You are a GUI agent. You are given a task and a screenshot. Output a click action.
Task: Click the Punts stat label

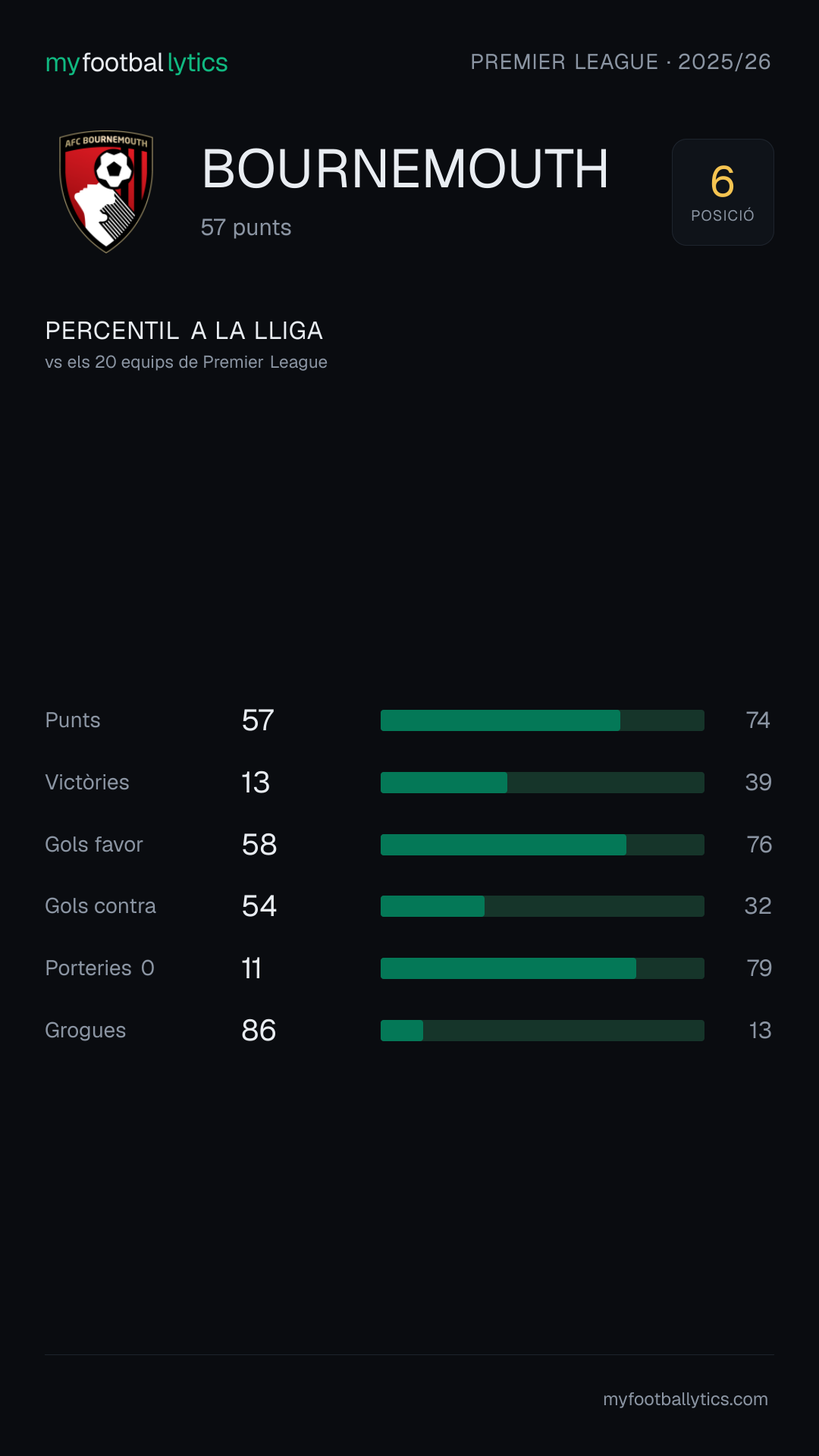tap(73, 720)
